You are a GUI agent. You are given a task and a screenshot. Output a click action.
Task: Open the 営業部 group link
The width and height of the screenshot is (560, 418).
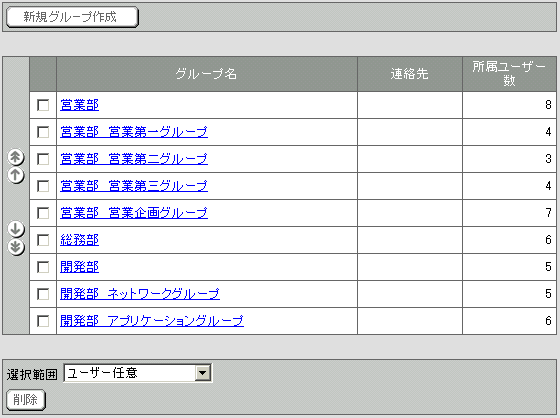[79, 105]
